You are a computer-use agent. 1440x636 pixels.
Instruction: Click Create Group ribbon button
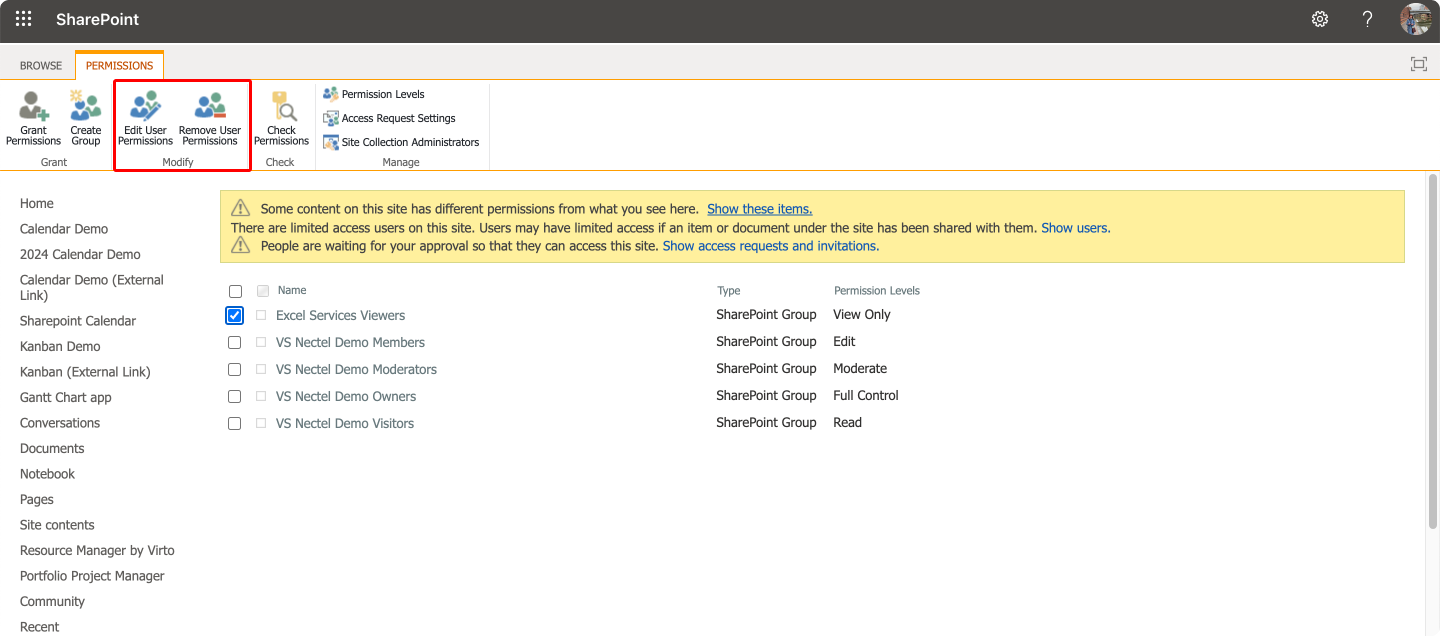[x=86, y=118]
